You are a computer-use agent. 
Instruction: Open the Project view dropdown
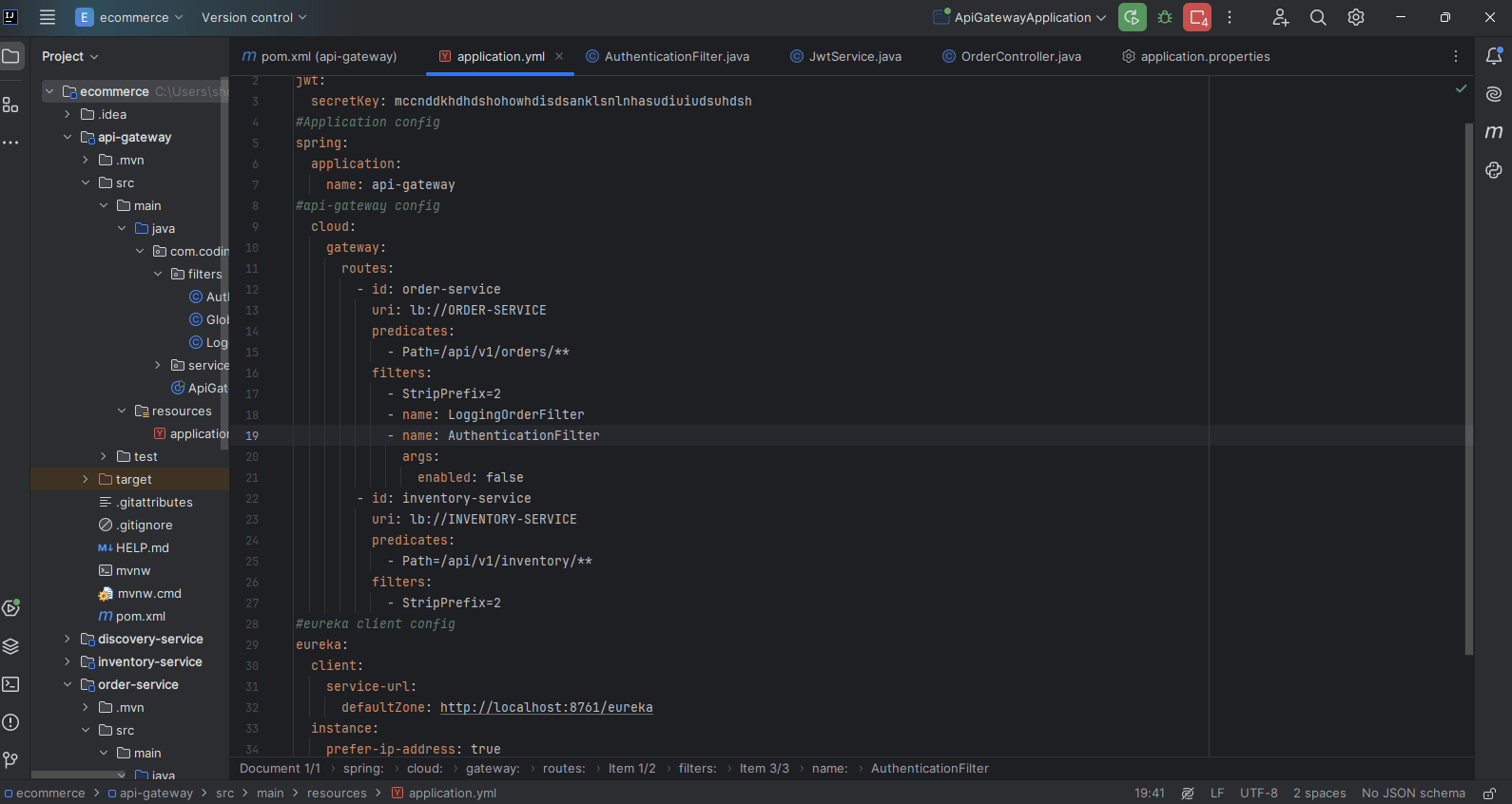pyautogui.click(x=69, y=57)
